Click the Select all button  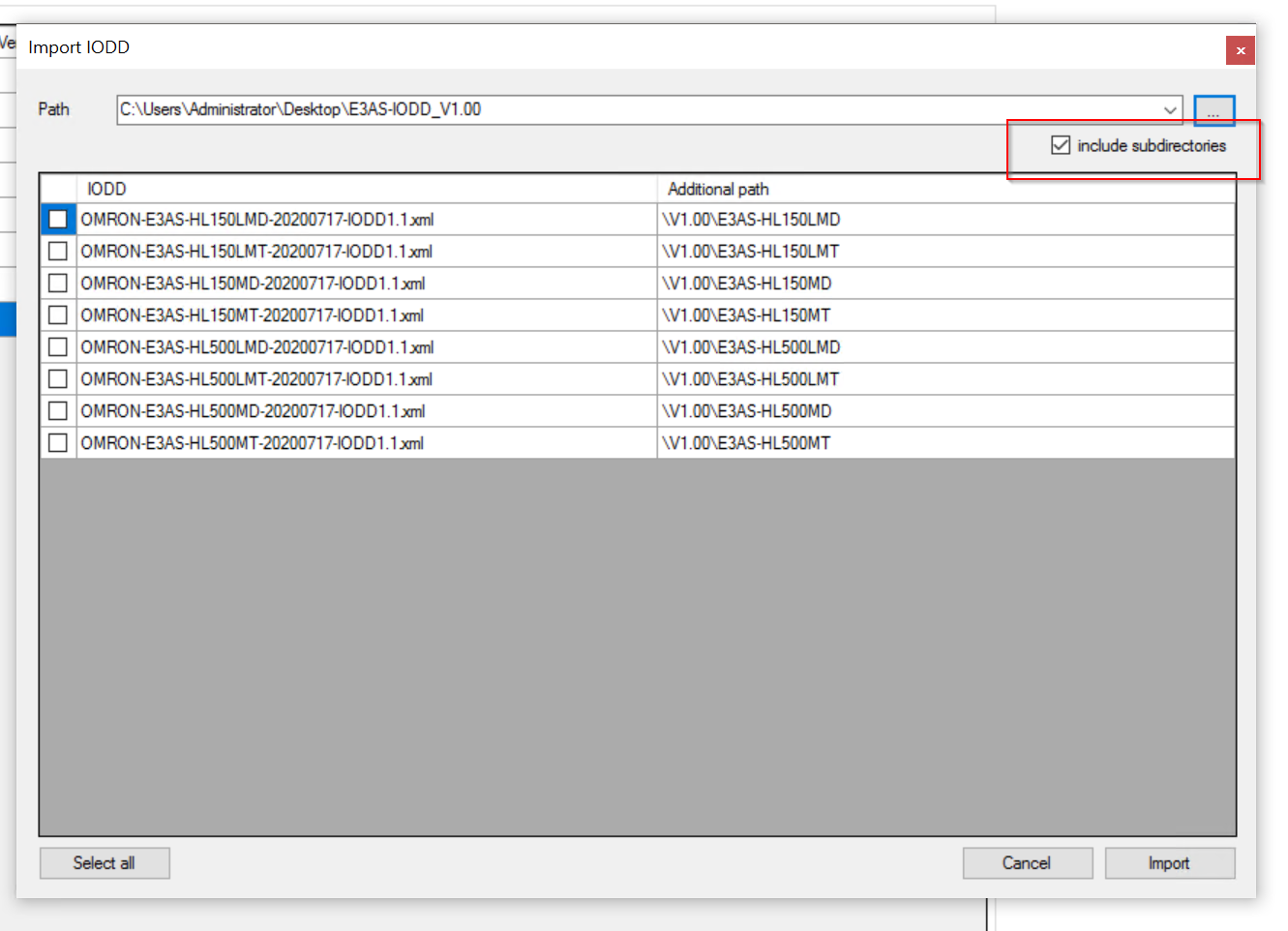coord(105,863)
